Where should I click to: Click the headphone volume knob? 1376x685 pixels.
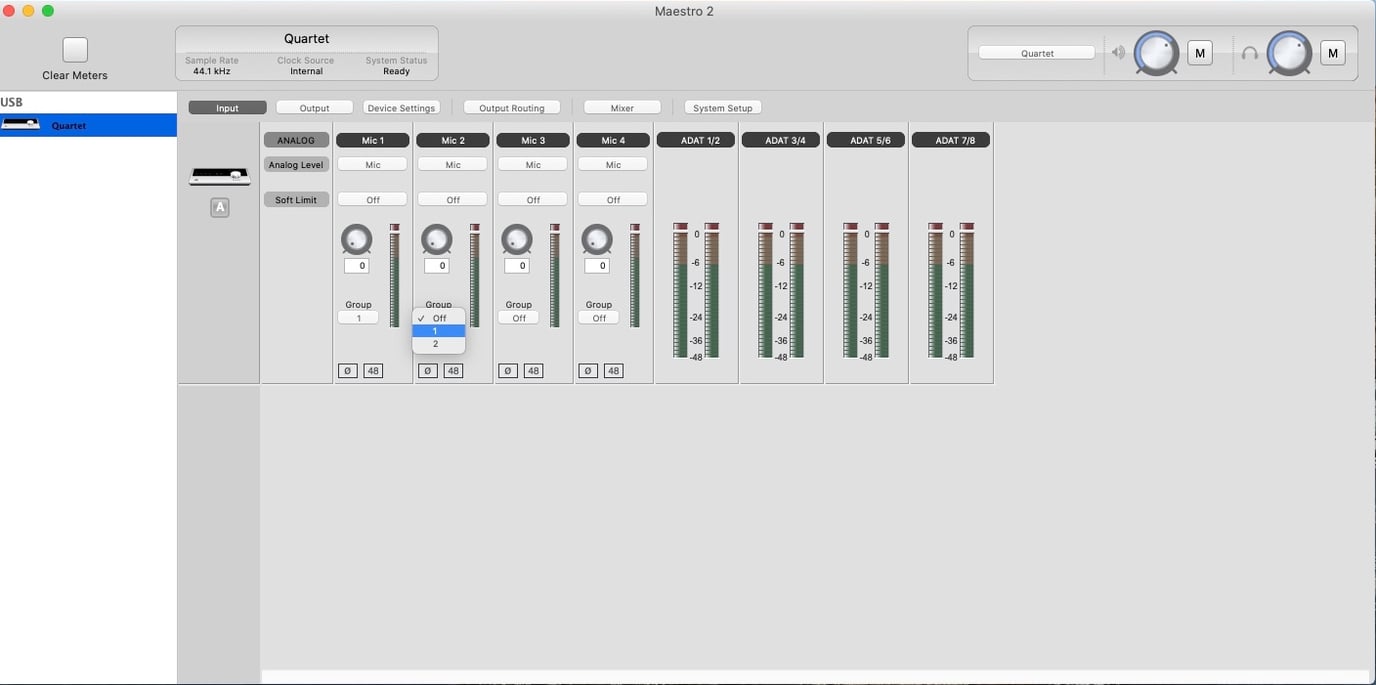tap(1289, 53)
